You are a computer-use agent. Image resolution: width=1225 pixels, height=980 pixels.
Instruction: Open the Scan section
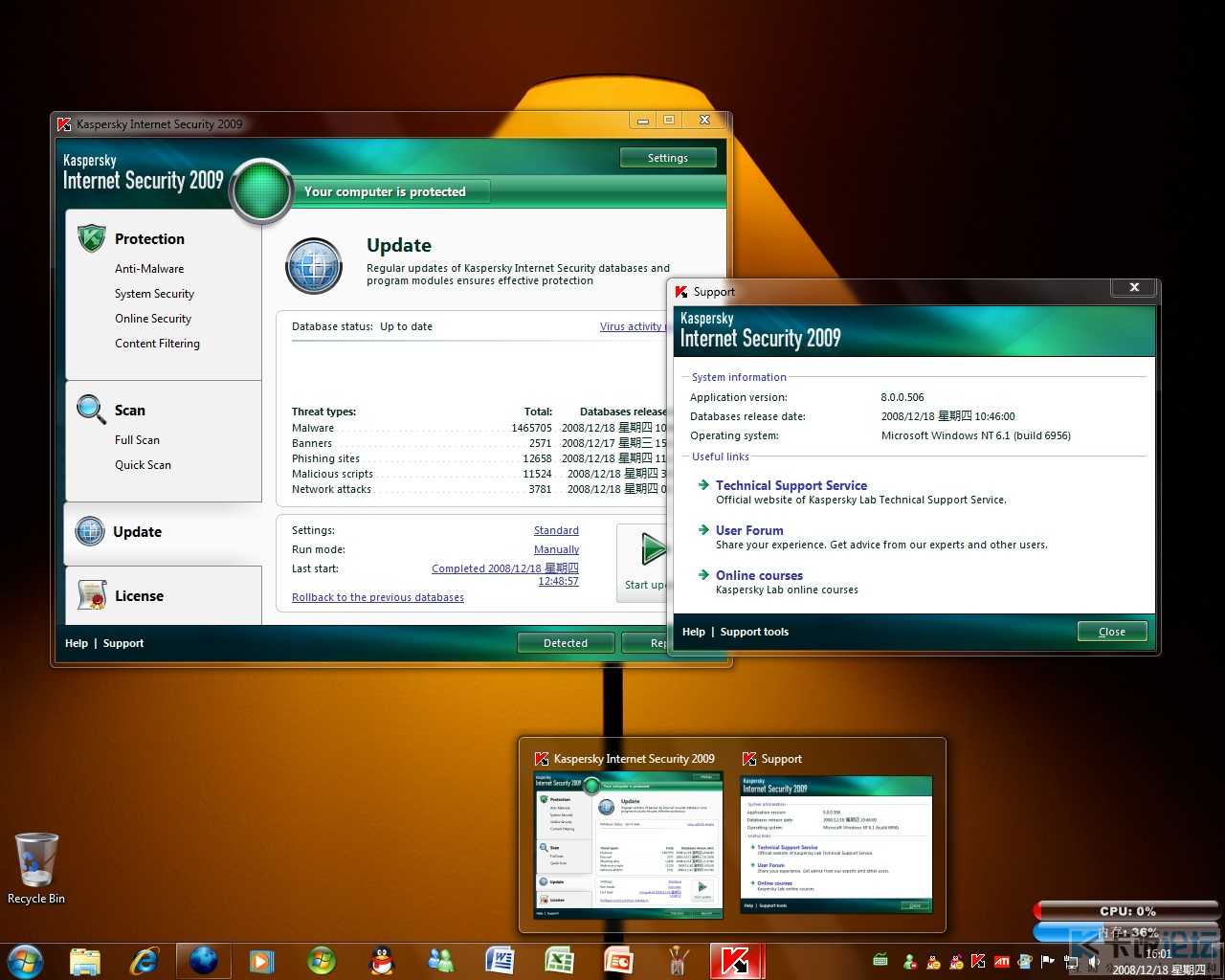point(130,411)
